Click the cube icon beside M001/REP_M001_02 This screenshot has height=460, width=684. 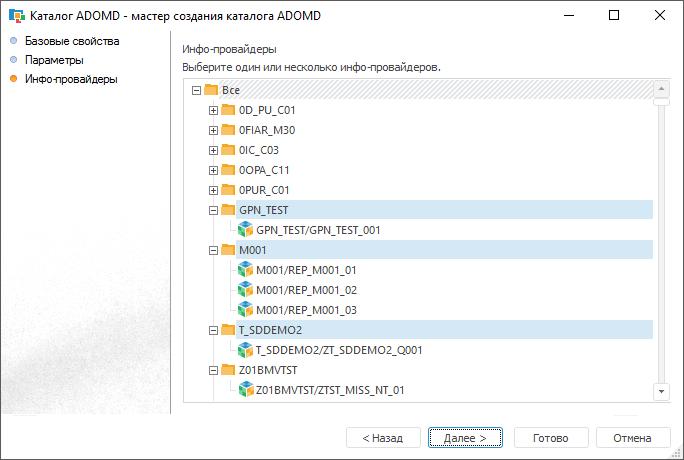(x=246, y=290)
